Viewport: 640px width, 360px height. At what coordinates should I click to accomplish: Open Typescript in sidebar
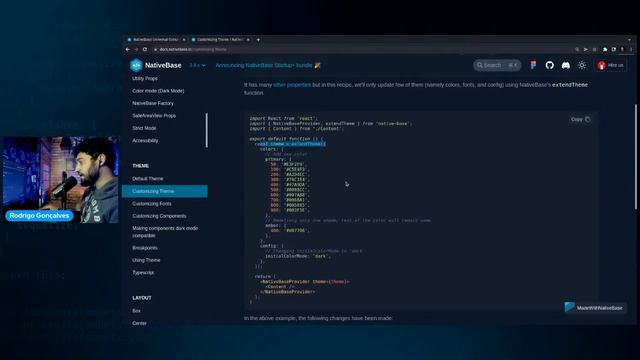coord(143,272)
